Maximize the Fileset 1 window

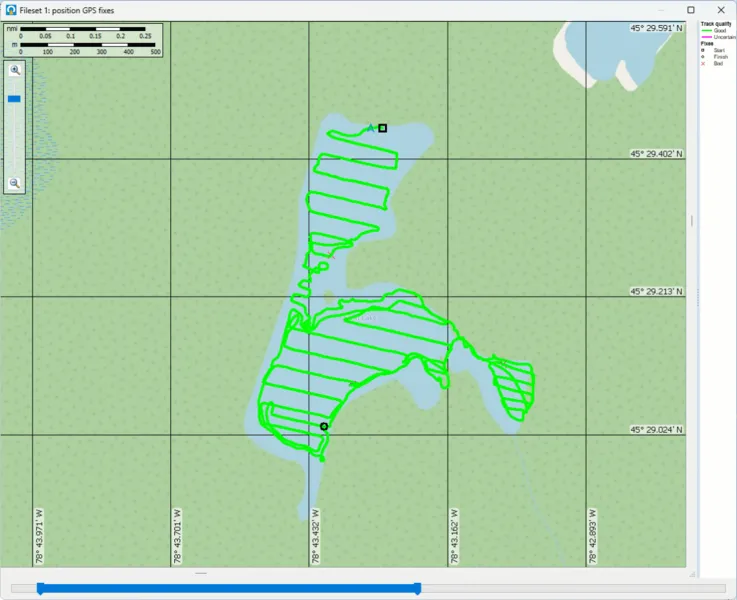tap(691, 9)
